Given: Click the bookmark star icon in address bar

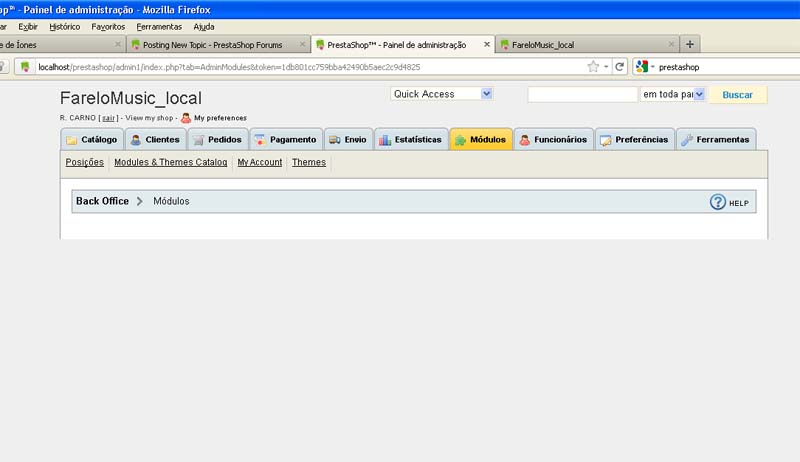Looking at the screenshot, I should click(593, 67).
